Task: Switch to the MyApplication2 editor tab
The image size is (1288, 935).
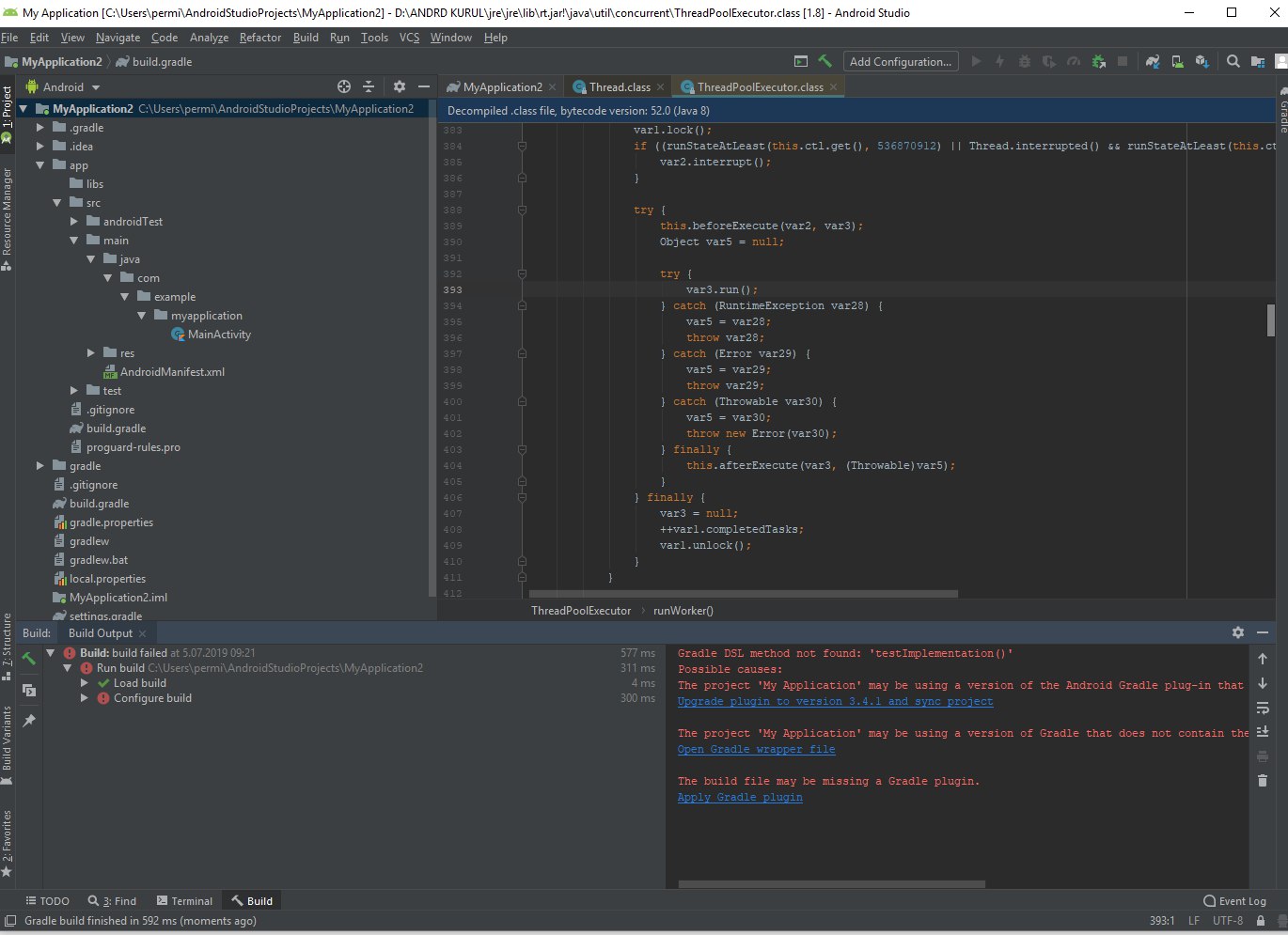Action: (x=501, y=86)
